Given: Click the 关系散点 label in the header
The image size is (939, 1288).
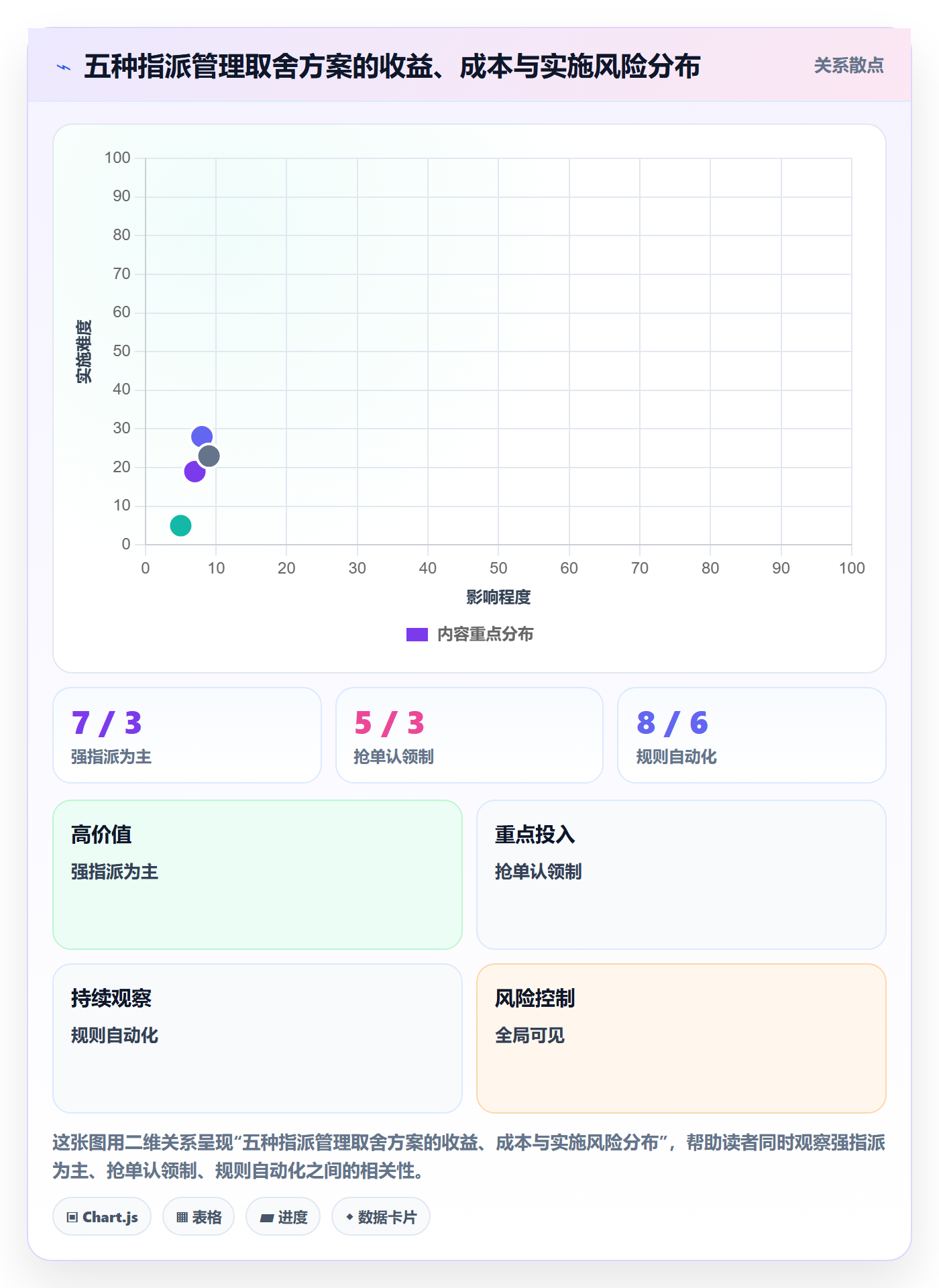Looking at the screenshot, I should pyautogui.click(x=848, y=66).
